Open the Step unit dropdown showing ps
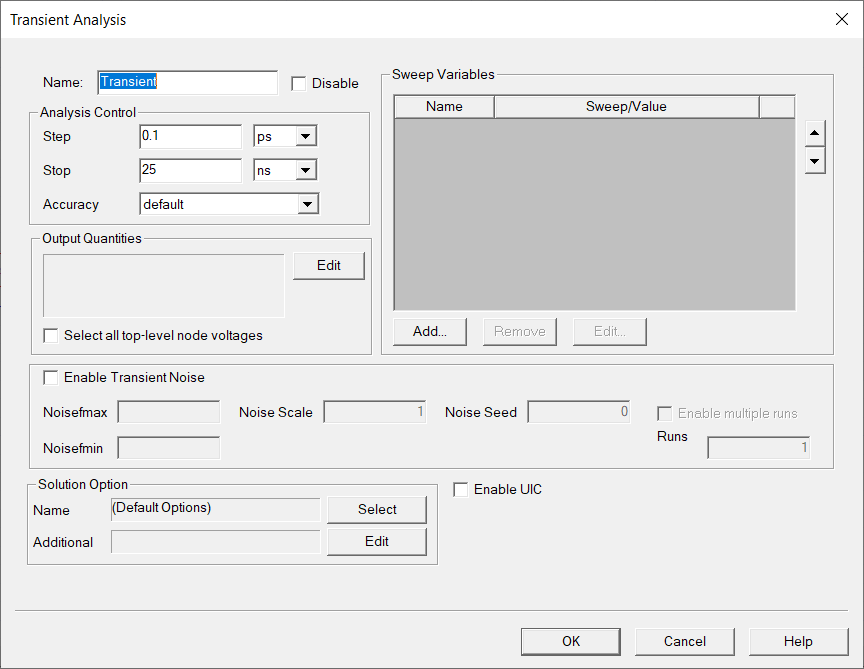This screenshot has height=669, width=864. point(305,136)
